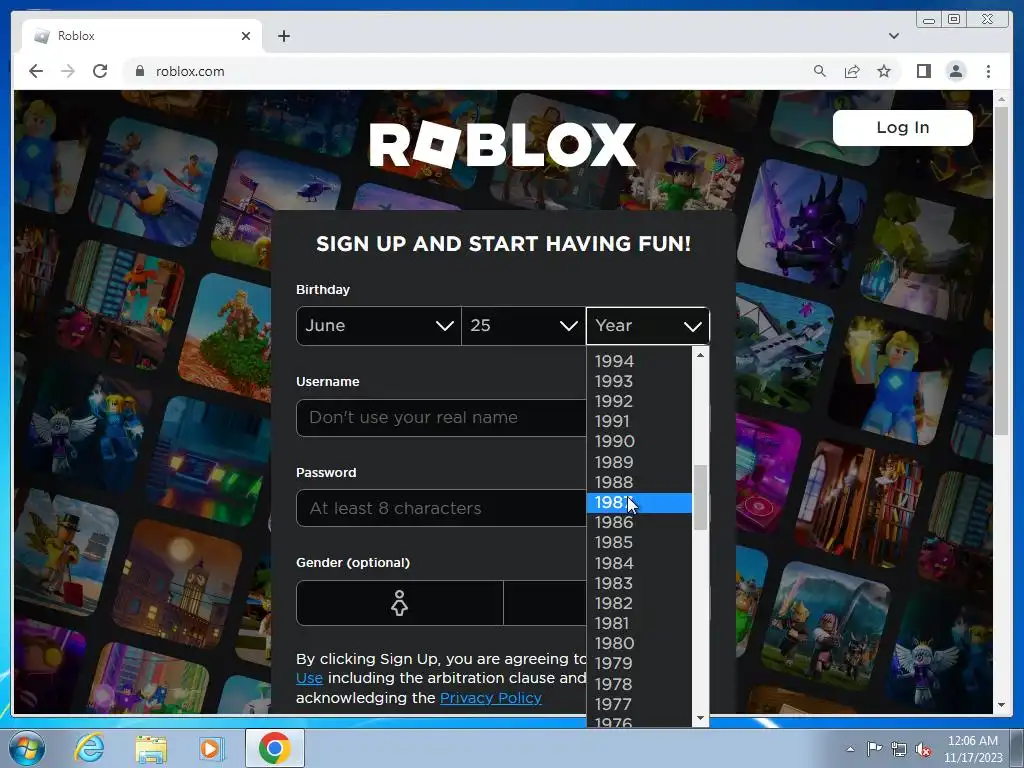Screen dimensions: 1024x768
Task: Pick 1985 in the year list
Action: pyautogui.click(x=639, y=543)
